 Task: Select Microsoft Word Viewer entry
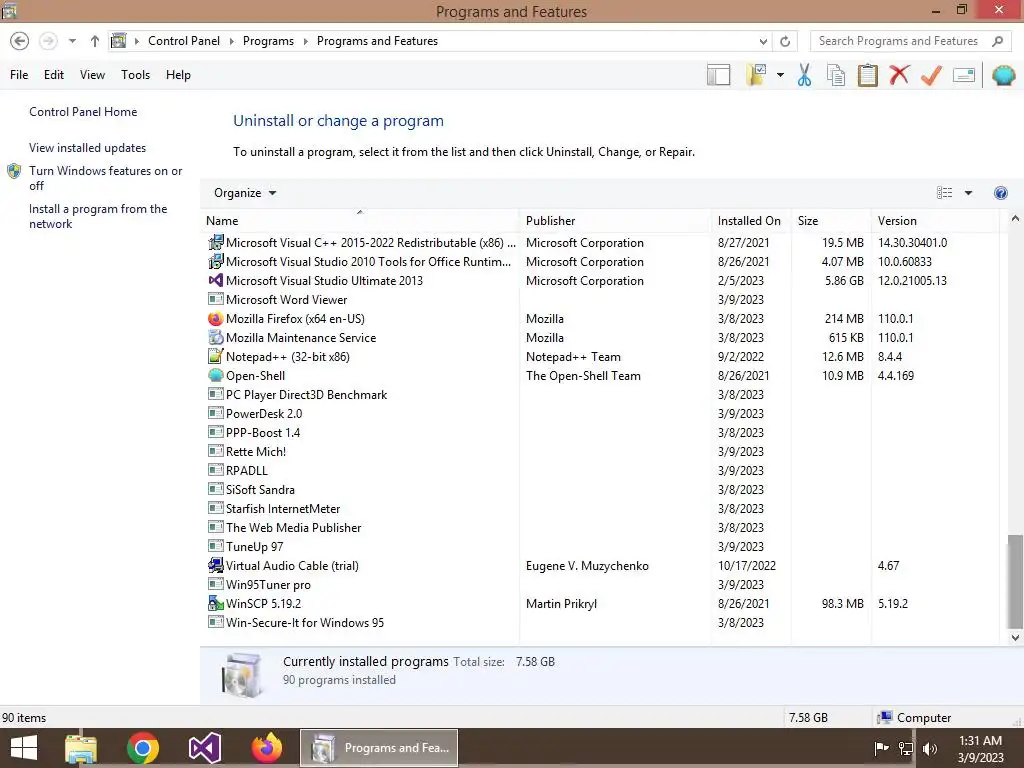pyautogui.click(x=600, y=300)
